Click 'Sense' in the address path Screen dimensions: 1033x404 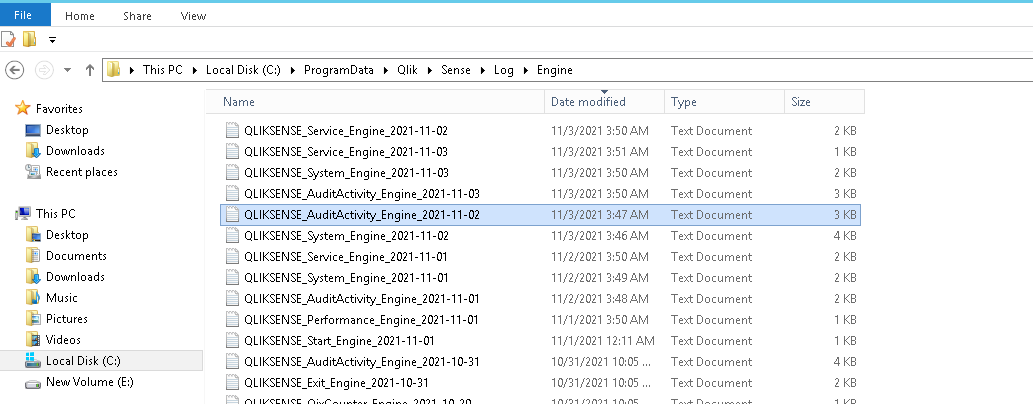(456, 70)
